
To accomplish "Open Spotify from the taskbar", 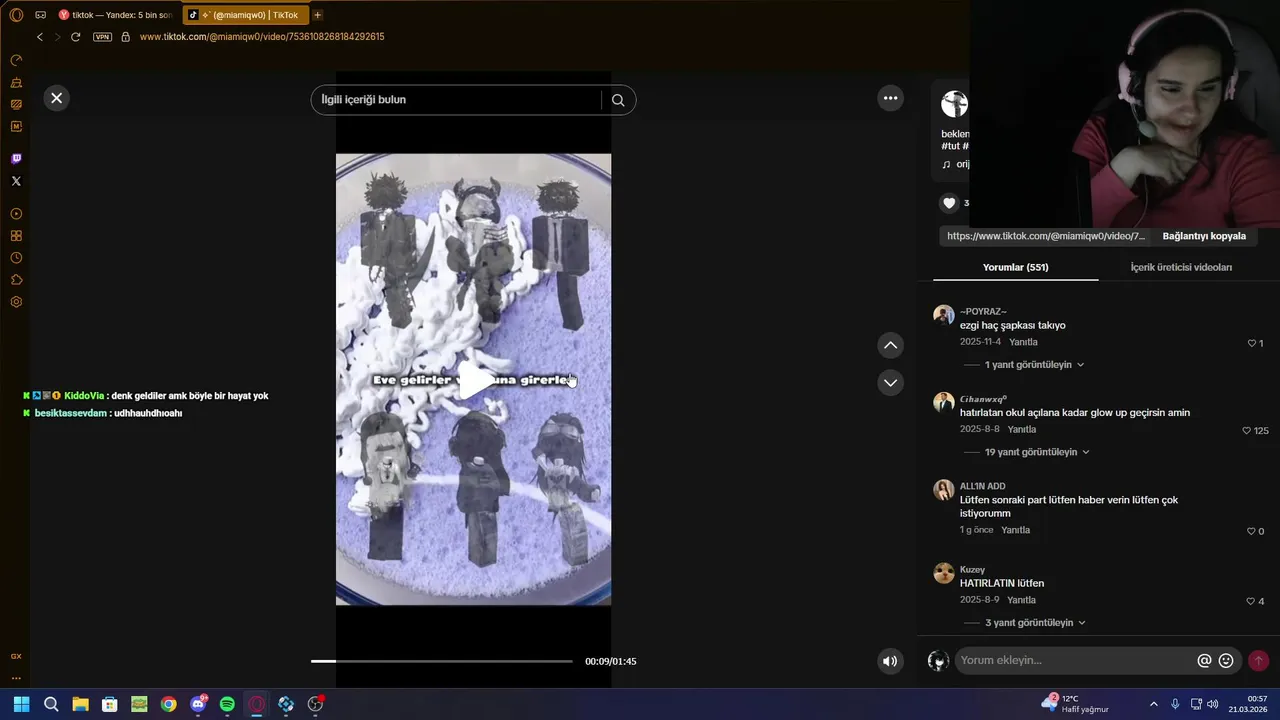I will click(227, 704).
